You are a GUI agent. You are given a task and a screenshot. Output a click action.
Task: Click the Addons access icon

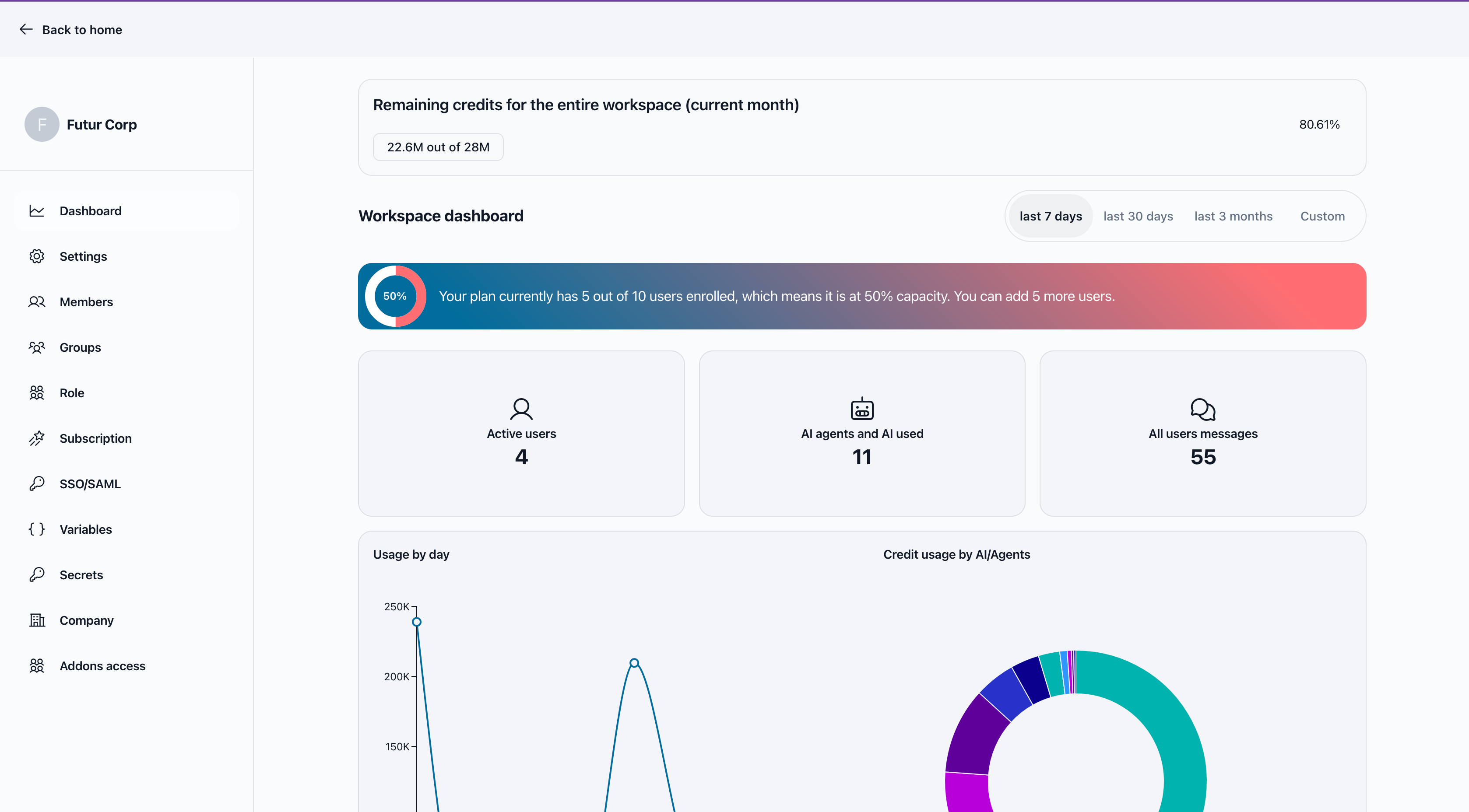[x=36, y=665]
